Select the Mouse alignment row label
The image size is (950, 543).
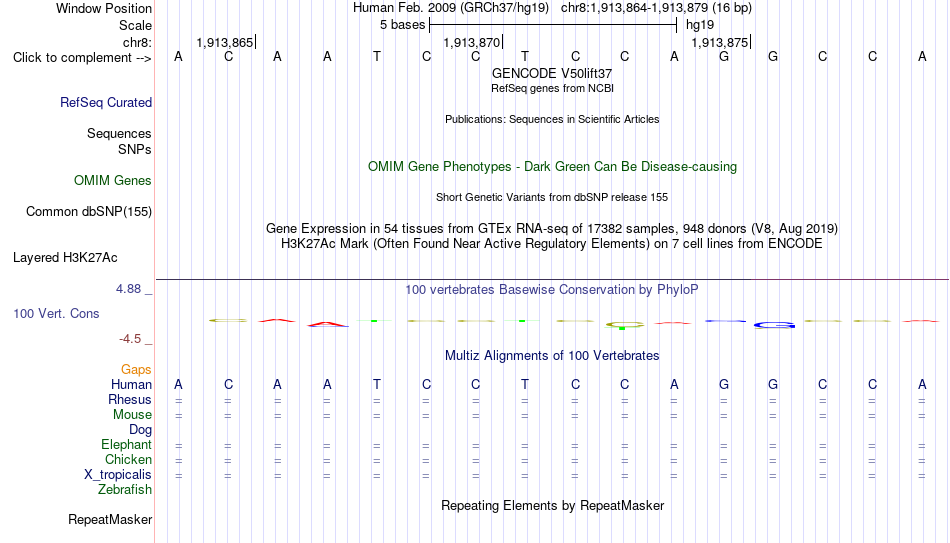pos(132,415)
